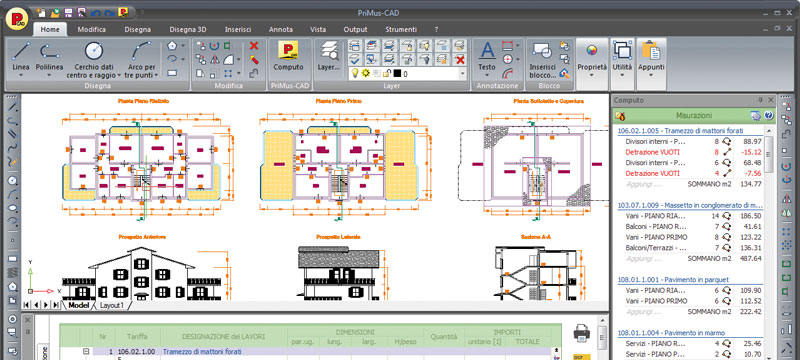Screen dimensions: 800x360
Task: Select the Cerchio dati centro e raggio tool
Action: [94, 59]
